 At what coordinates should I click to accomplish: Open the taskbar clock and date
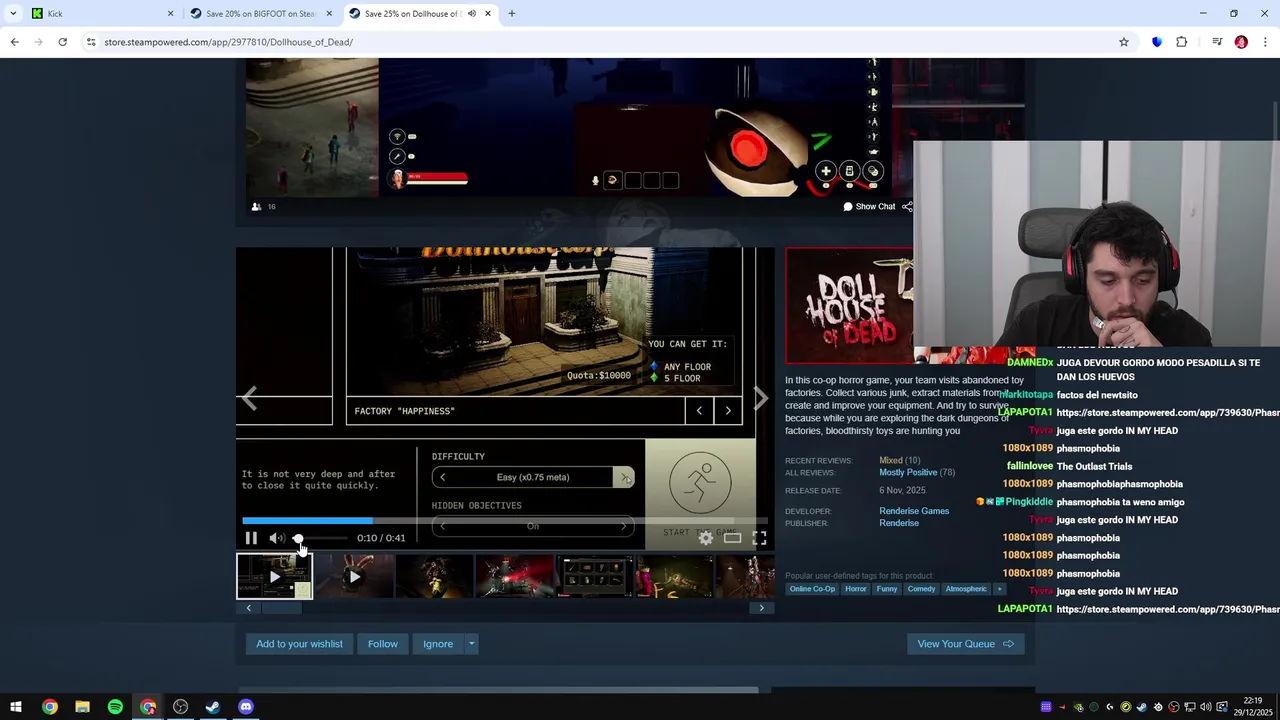(x=1253, y=706)
